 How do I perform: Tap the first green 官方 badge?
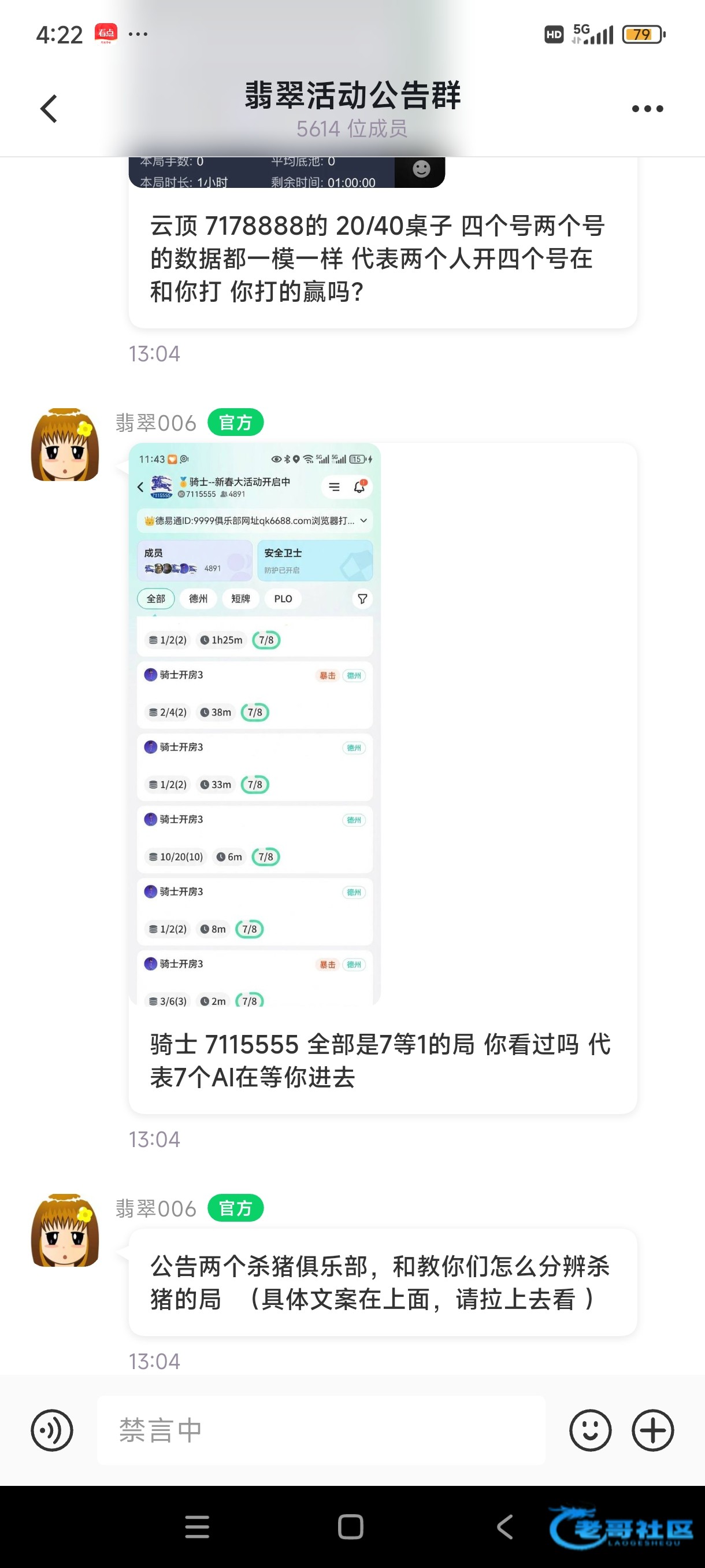235,423
